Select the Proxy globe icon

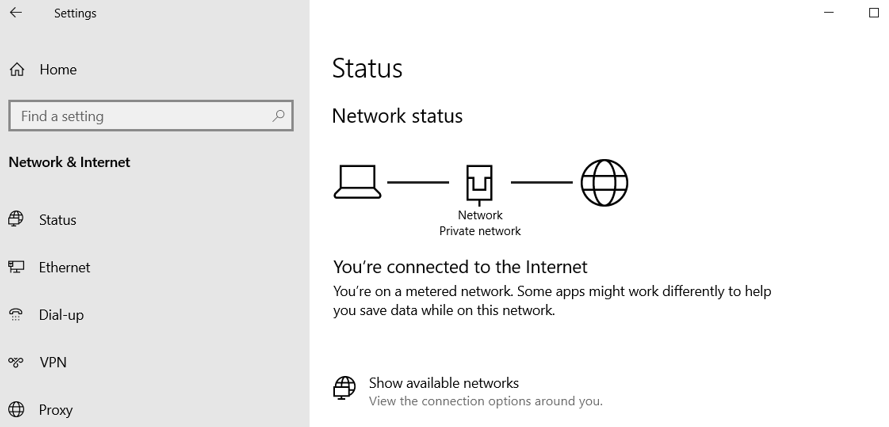click(16, 409)
